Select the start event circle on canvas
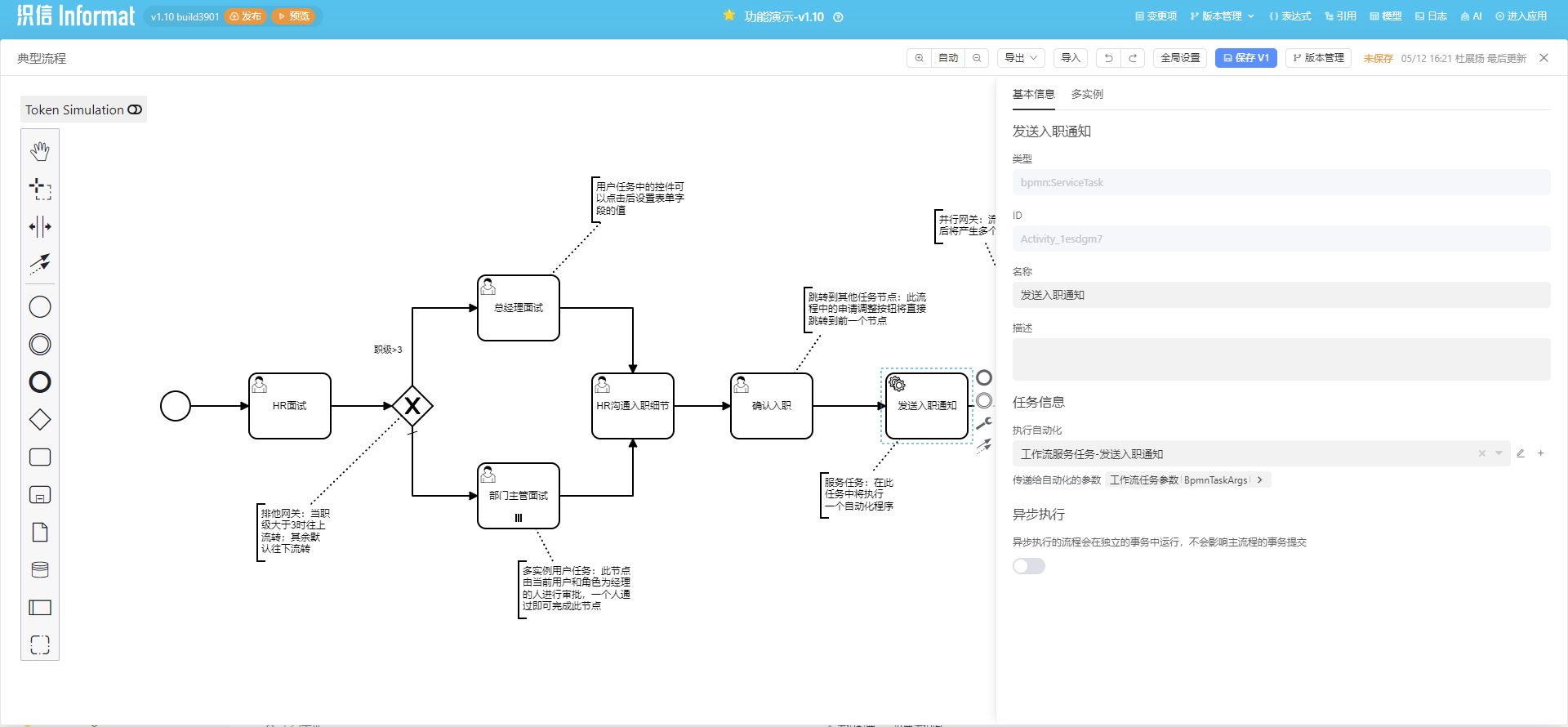Screen dimensions: 1568x727 176,406
